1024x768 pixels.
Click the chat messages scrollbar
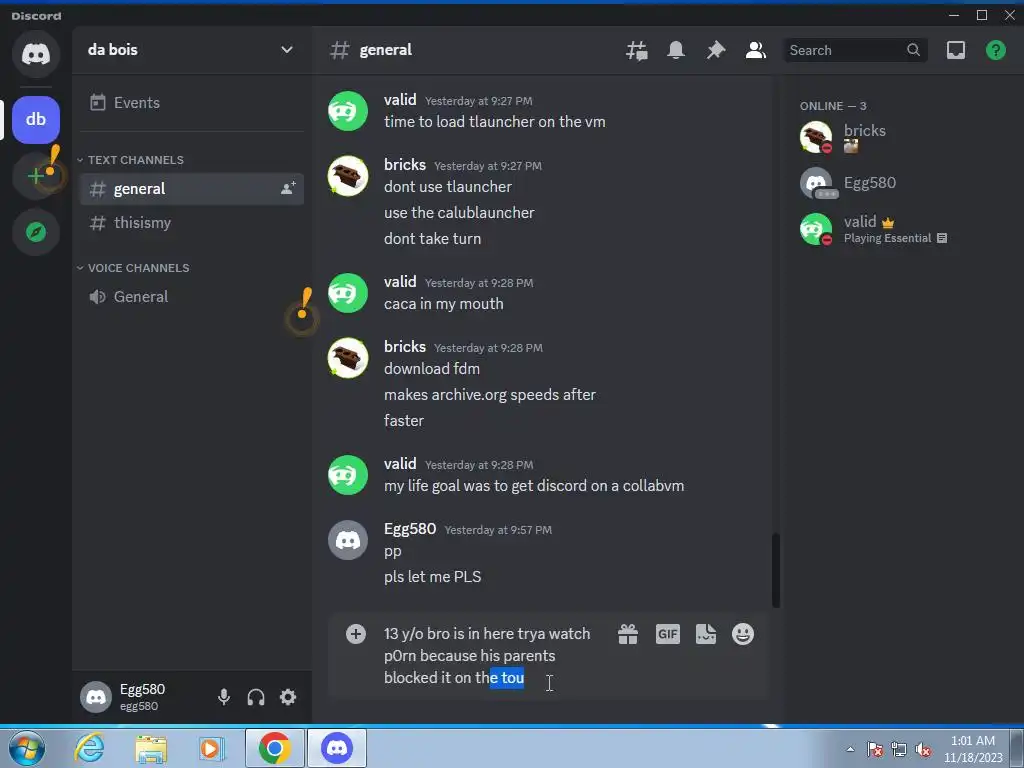click(x=776, y=570)
